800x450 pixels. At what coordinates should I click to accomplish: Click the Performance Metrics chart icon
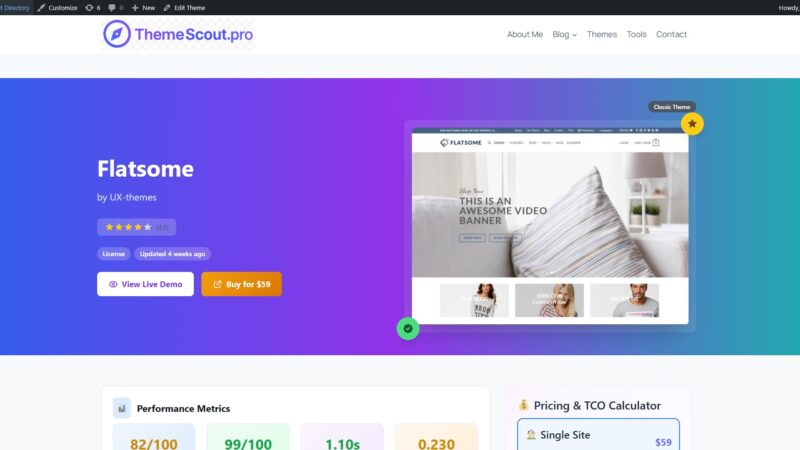(x=121, y=408)
